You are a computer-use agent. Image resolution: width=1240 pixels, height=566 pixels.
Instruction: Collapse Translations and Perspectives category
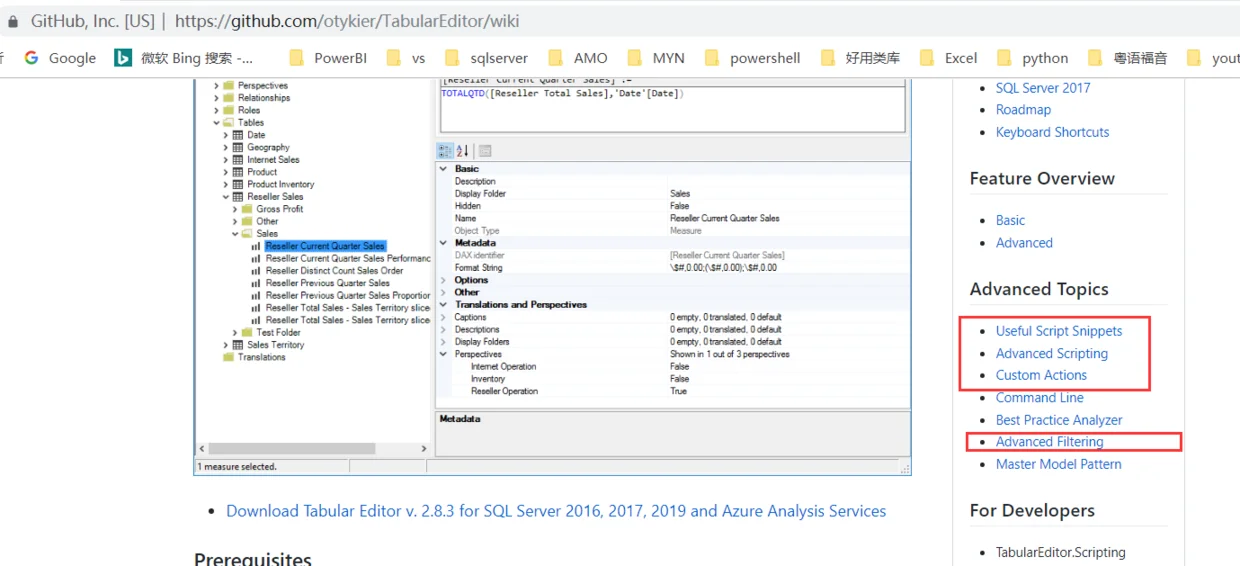pyautogui.click(x=444, y=305)
